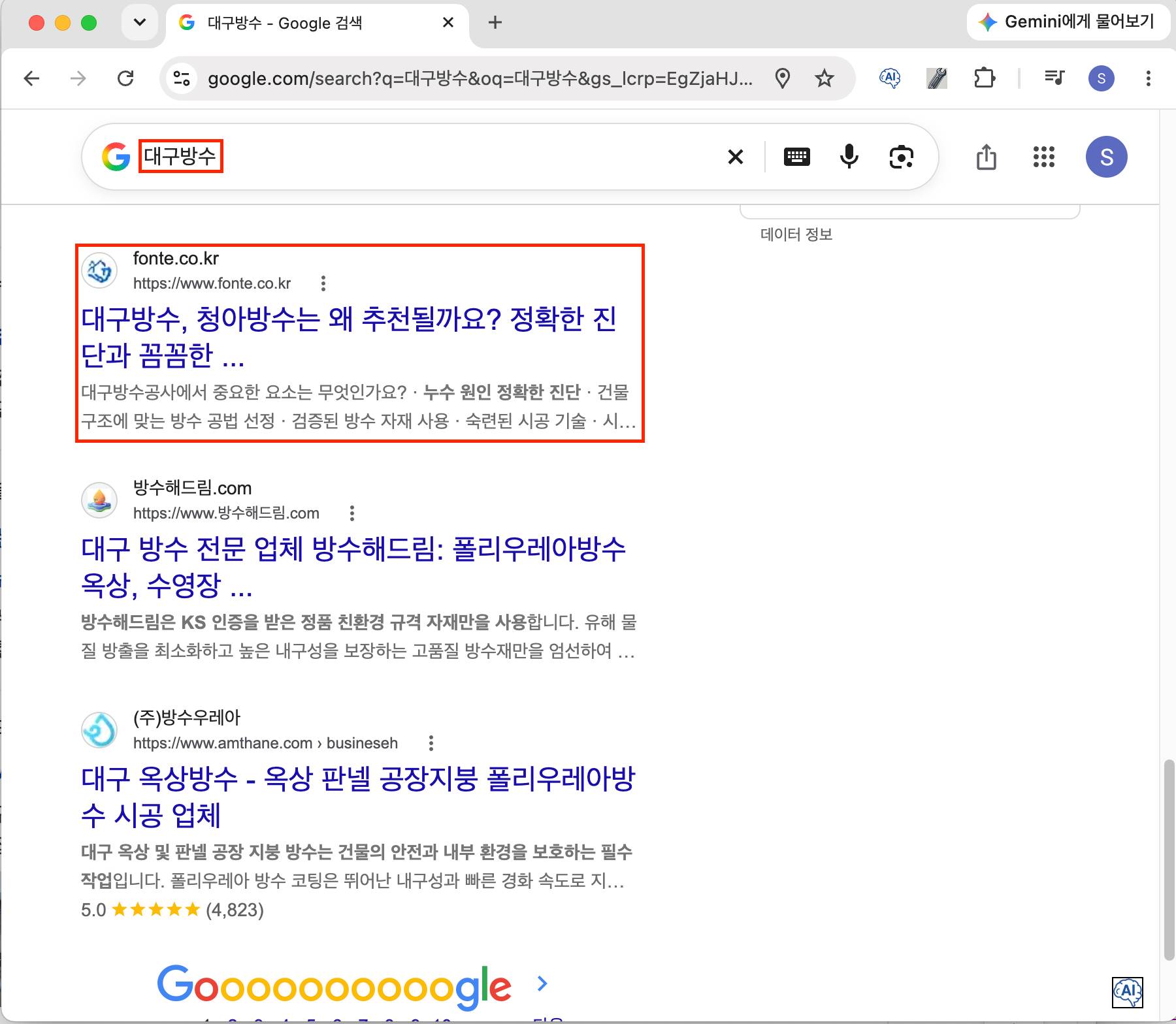Go forward to the next page
Screen dimensions: 1176x1024
pos(78,79)
